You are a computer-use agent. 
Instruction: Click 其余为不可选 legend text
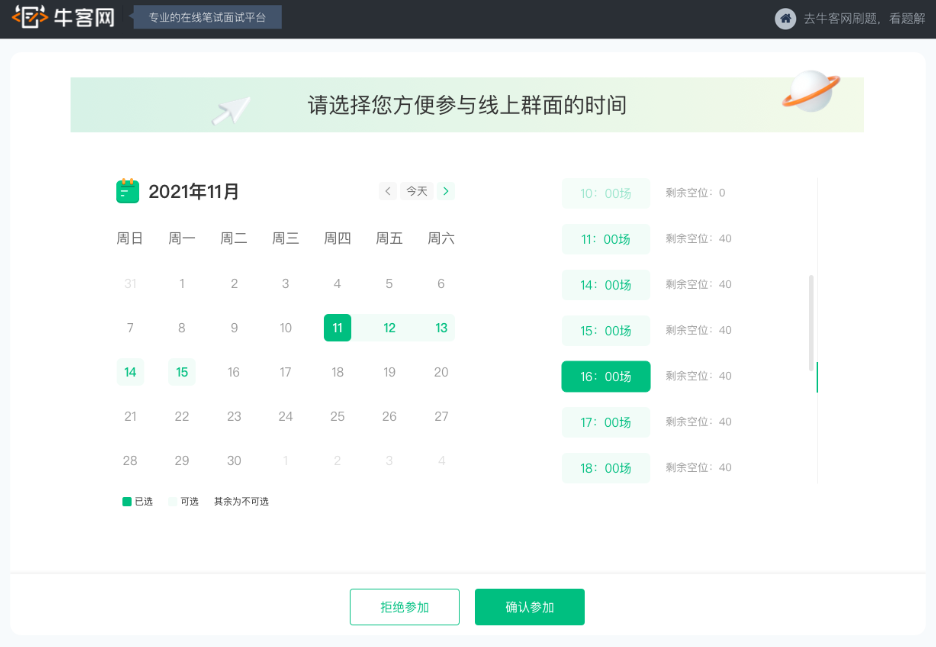tap(241, 501)
